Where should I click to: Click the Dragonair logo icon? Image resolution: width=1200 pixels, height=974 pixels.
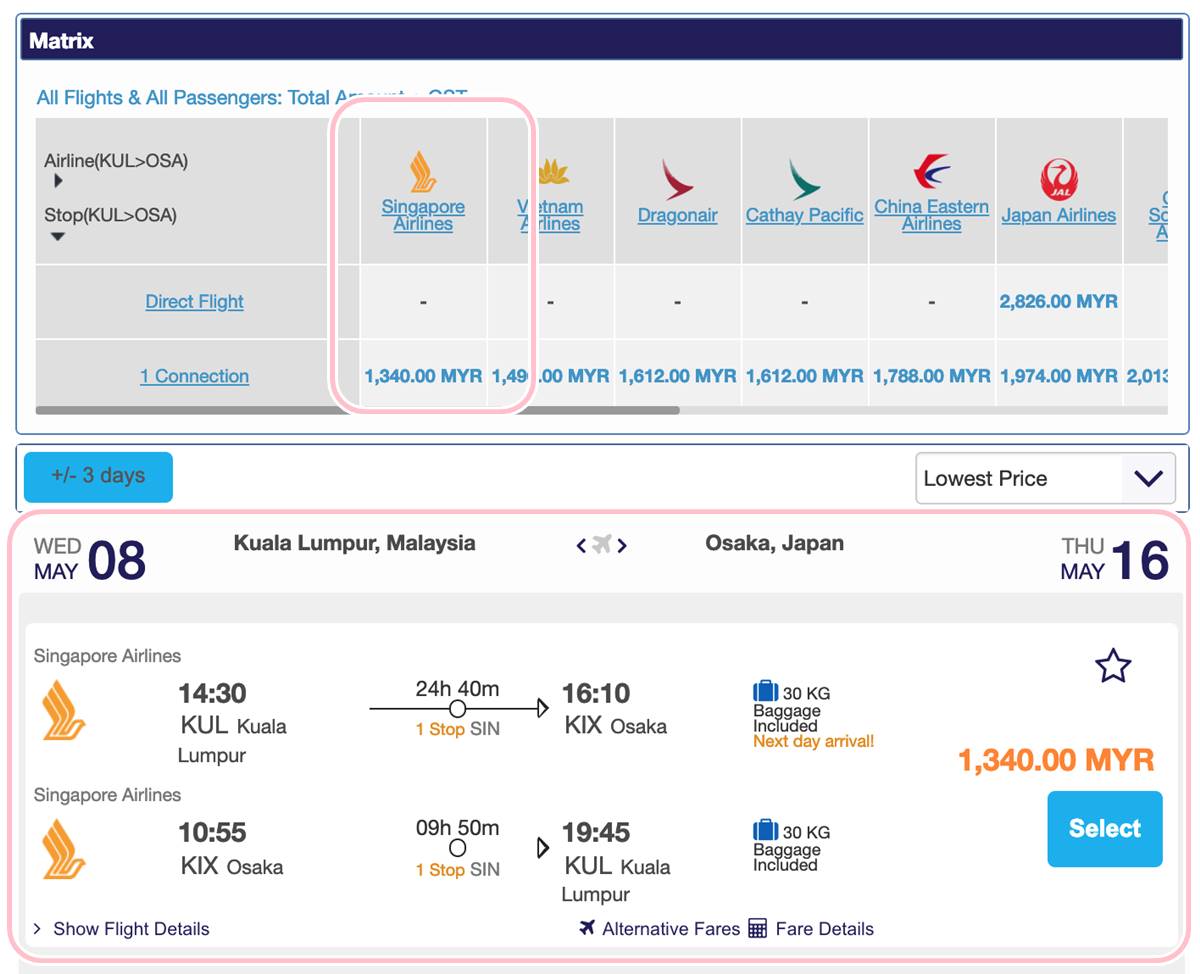tap(677, 180)
